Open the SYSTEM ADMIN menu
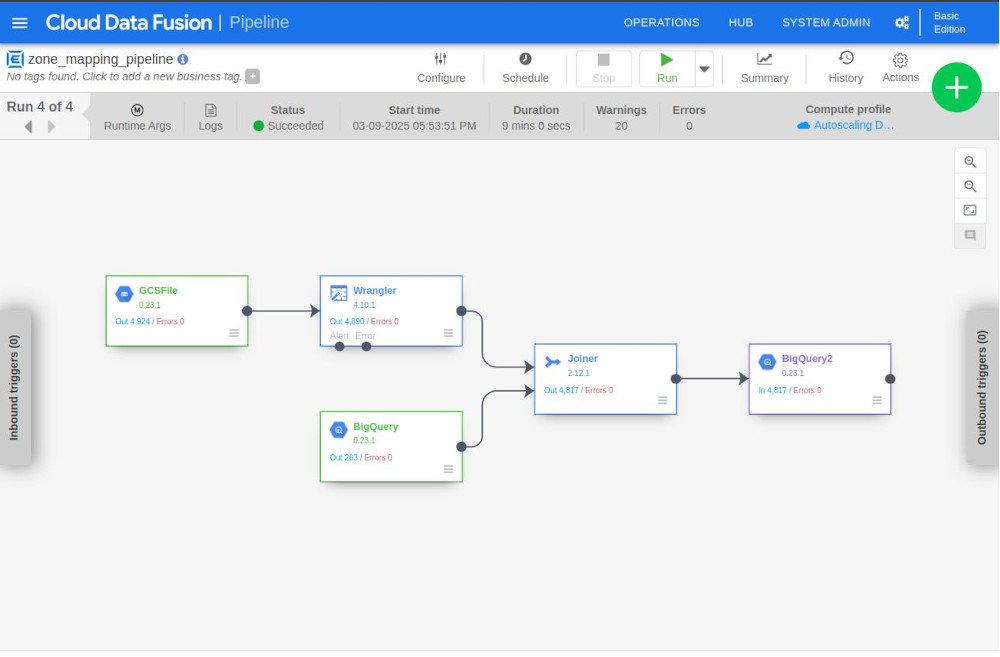Image resolution: width=1000 pixels, height=657 pixels. click(826, 23)
